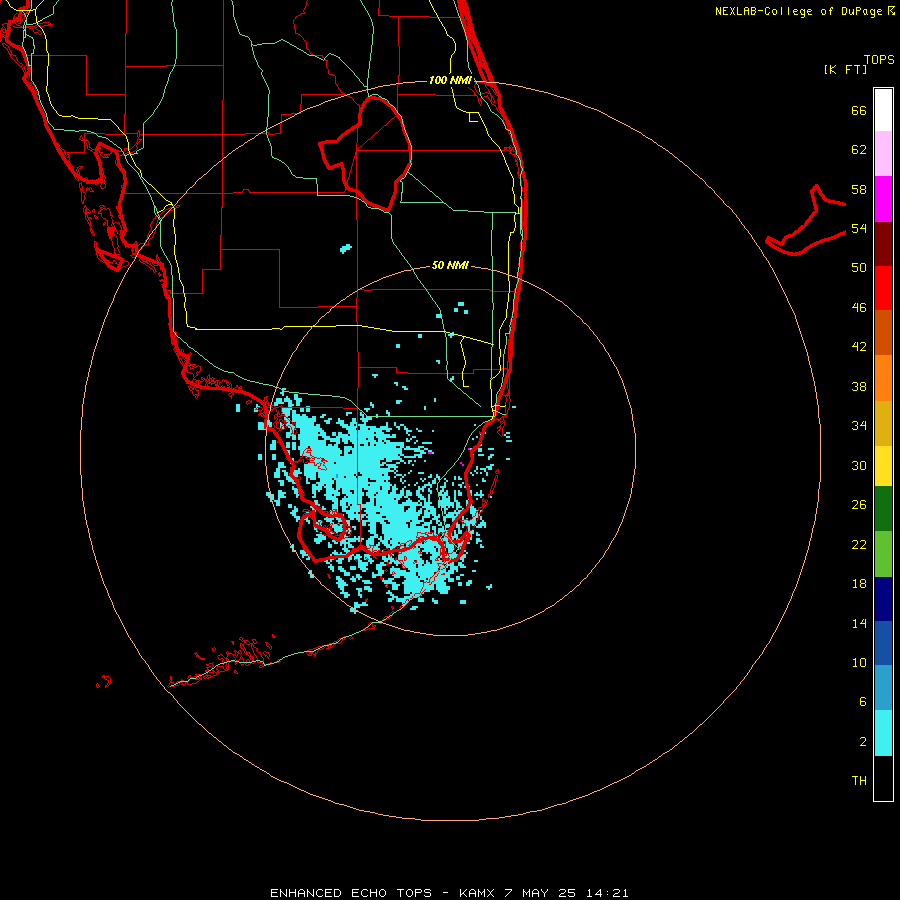Screen dimensions: 900x900
Task: Click the K FT units label
Action: tap(845, 69)
